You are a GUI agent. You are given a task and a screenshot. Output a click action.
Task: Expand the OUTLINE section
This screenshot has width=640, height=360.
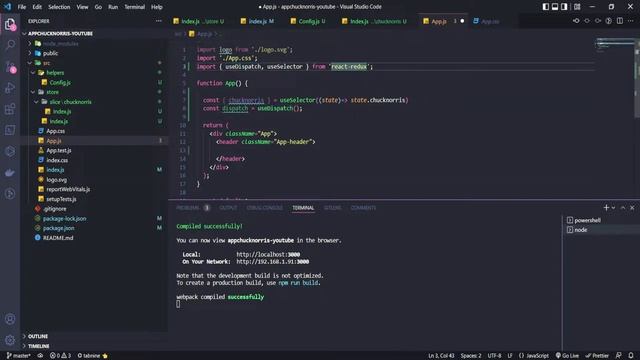(38, 336)
